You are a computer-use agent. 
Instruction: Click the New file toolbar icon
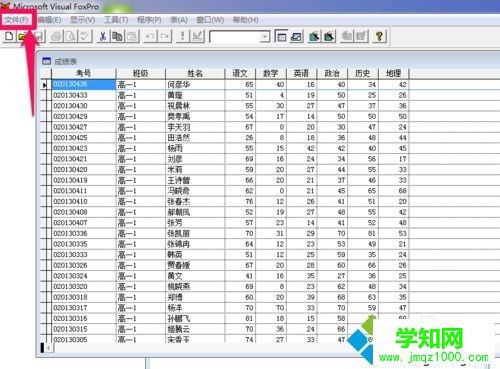click(9, 36)
